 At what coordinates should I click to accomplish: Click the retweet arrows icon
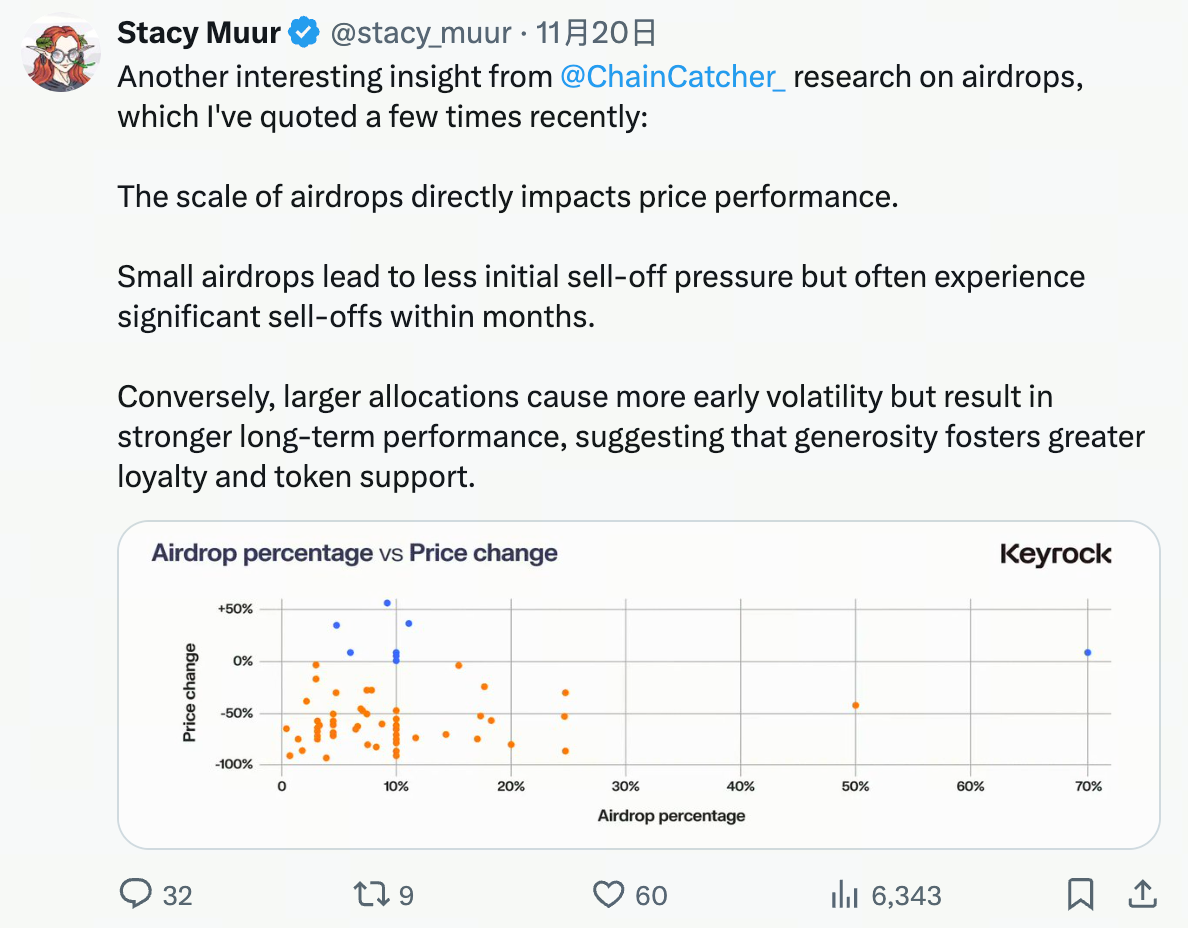point(372,894)
